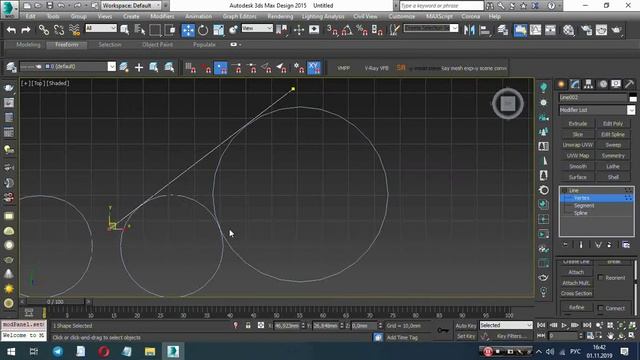
Task: Click the Sweep modifier button
Action: pyautogui.click(x=613, y=145)
